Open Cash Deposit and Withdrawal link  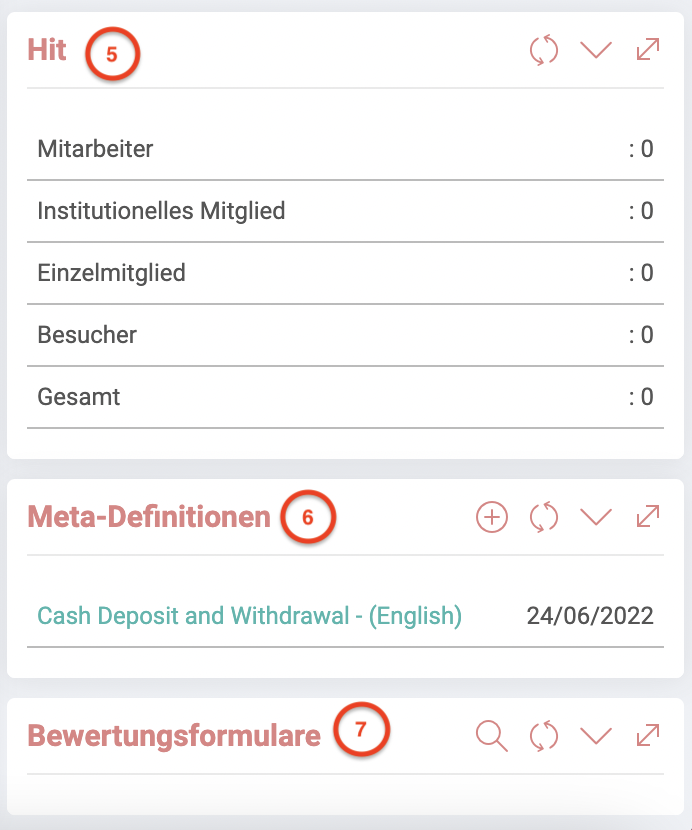tap(249, 616)
